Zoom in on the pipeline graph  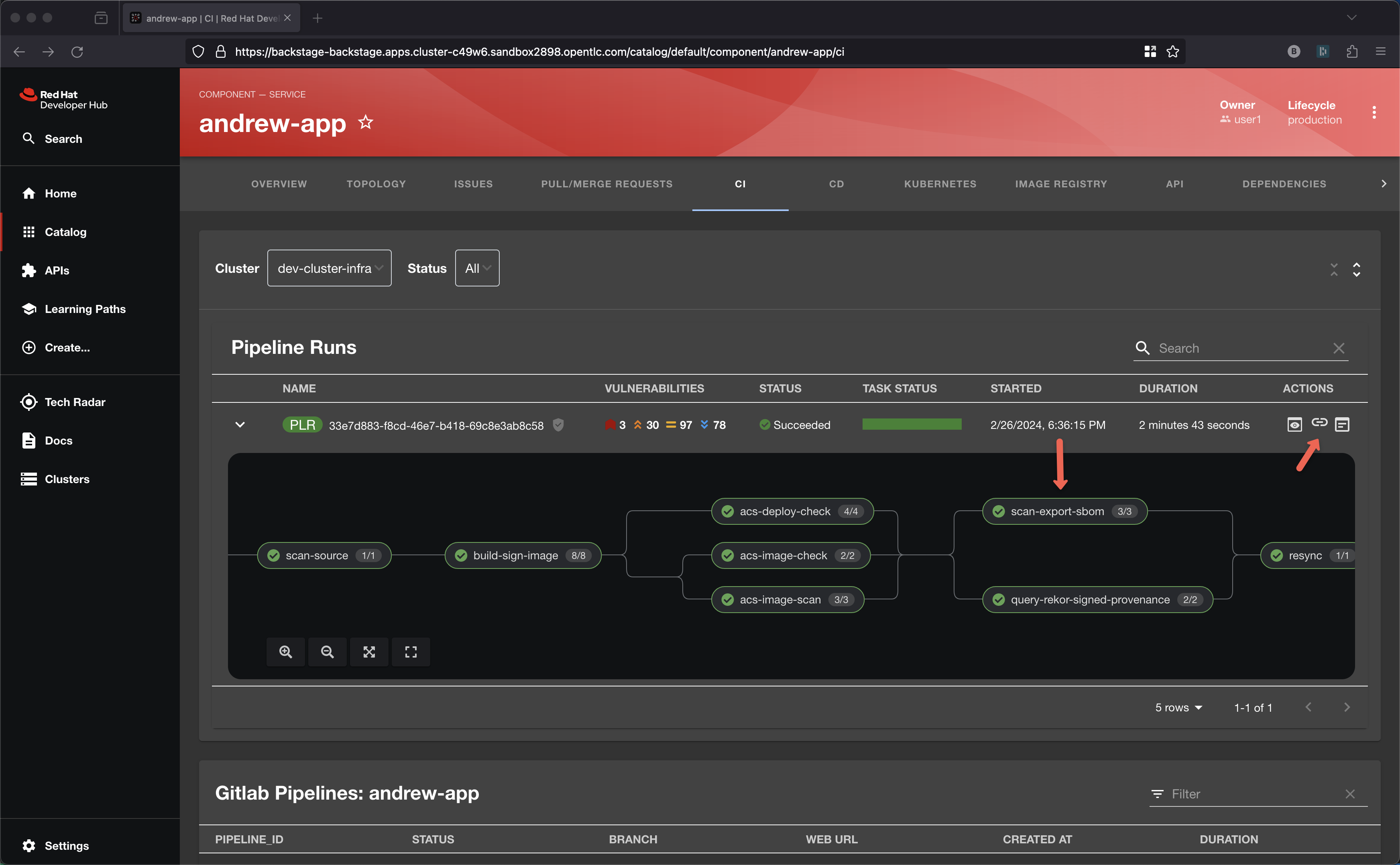tap(285, 652)
